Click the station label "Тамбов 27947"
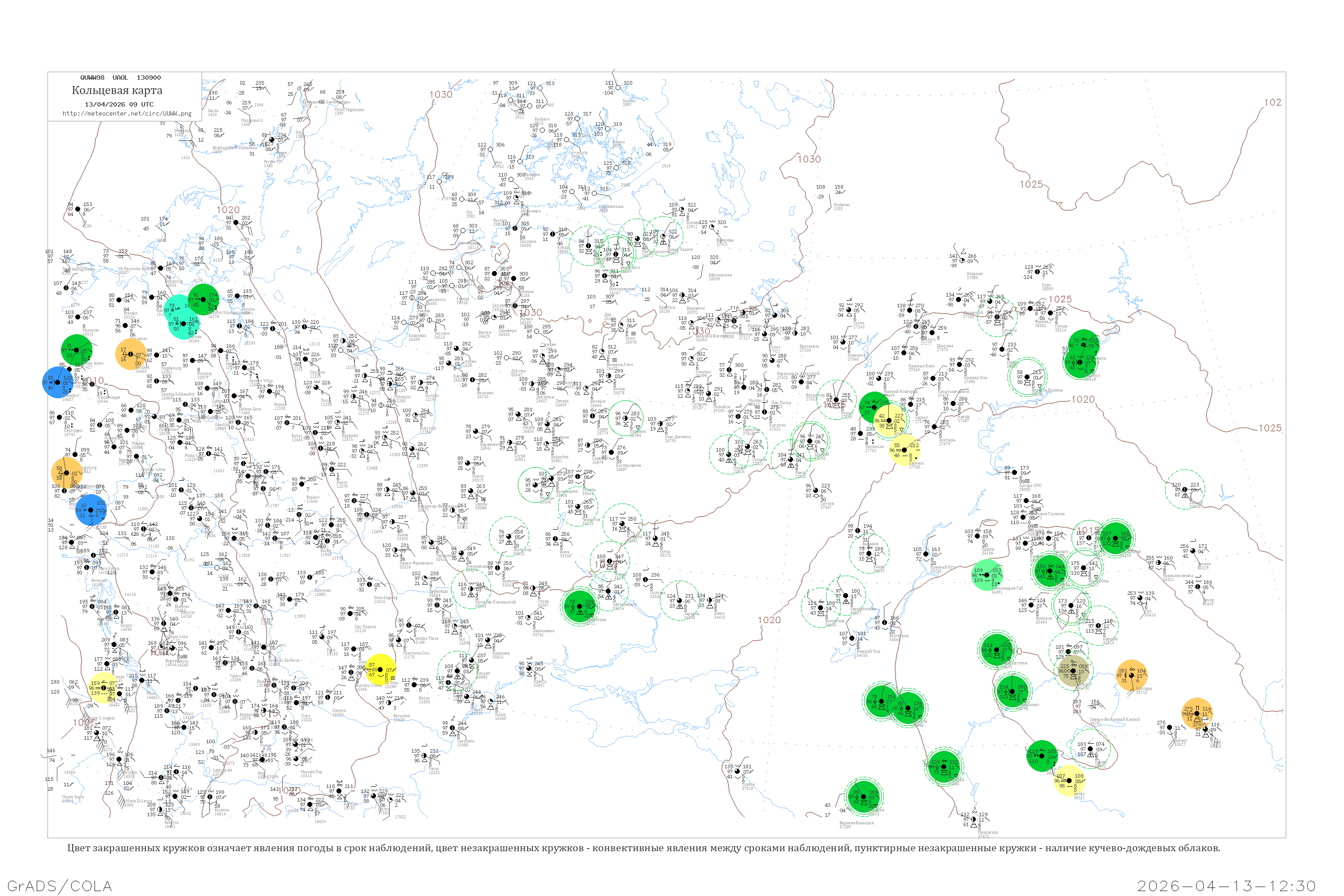This screenshot has width=1344, height=896. [826, 505]
